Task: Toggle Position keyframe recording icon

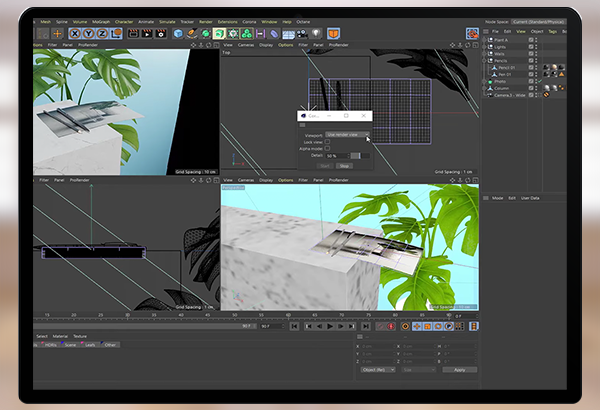Action: click(x=417, y=326)
